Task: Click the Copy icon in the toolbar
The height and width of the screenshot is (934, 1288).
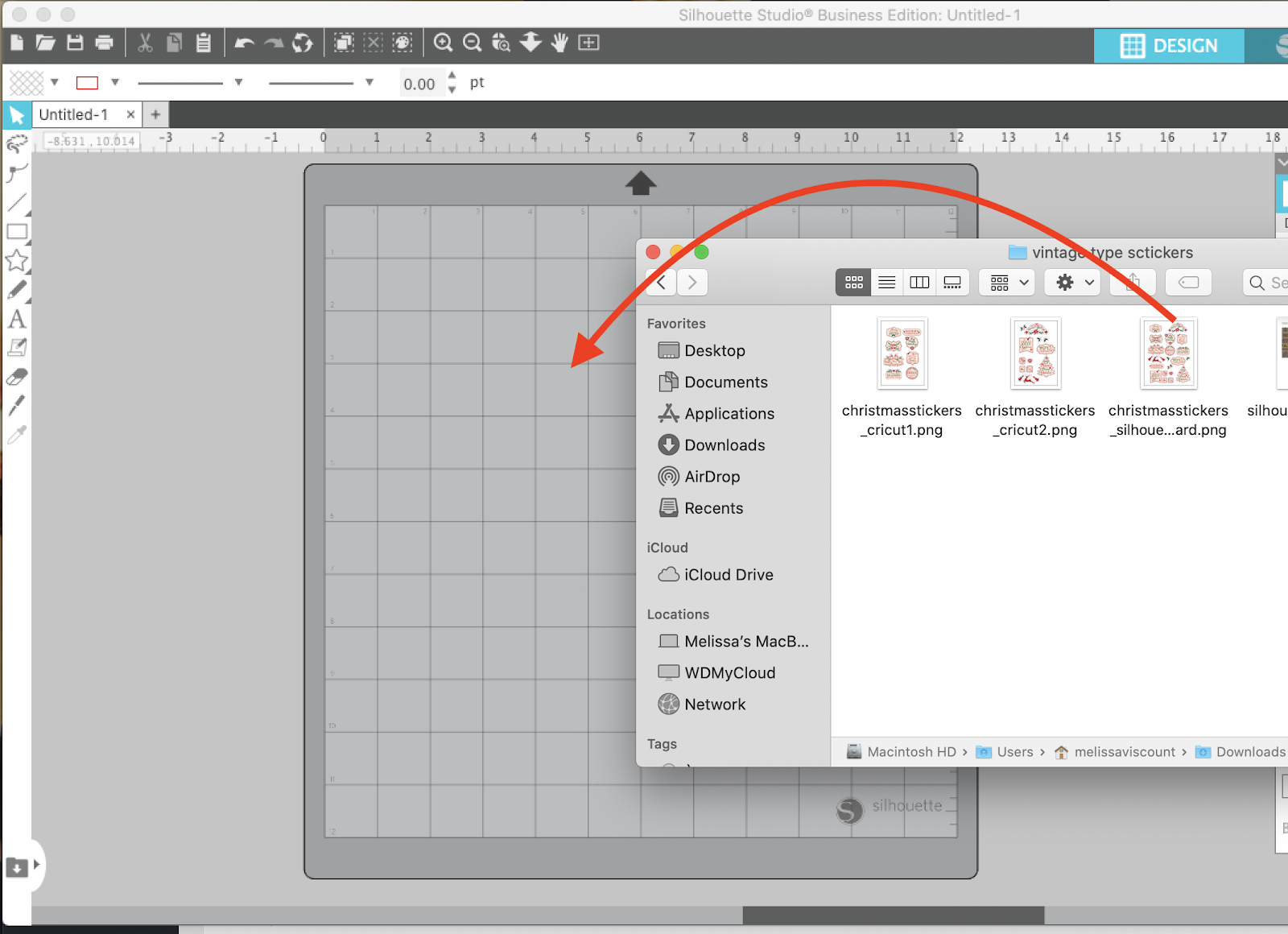Action: 174,43
